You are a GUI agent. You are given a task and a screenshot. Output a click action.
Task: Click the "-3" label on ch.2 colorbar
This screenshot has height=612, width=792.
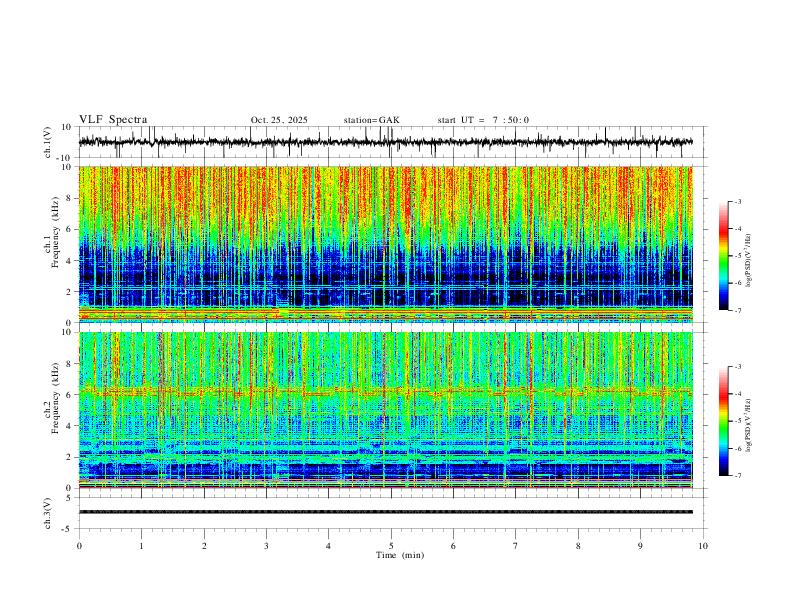(x=737, y=367)
